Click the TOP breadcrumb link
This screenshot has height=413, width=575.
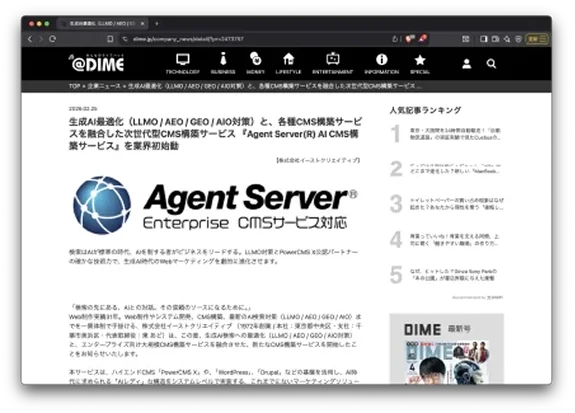pos(74,86)
